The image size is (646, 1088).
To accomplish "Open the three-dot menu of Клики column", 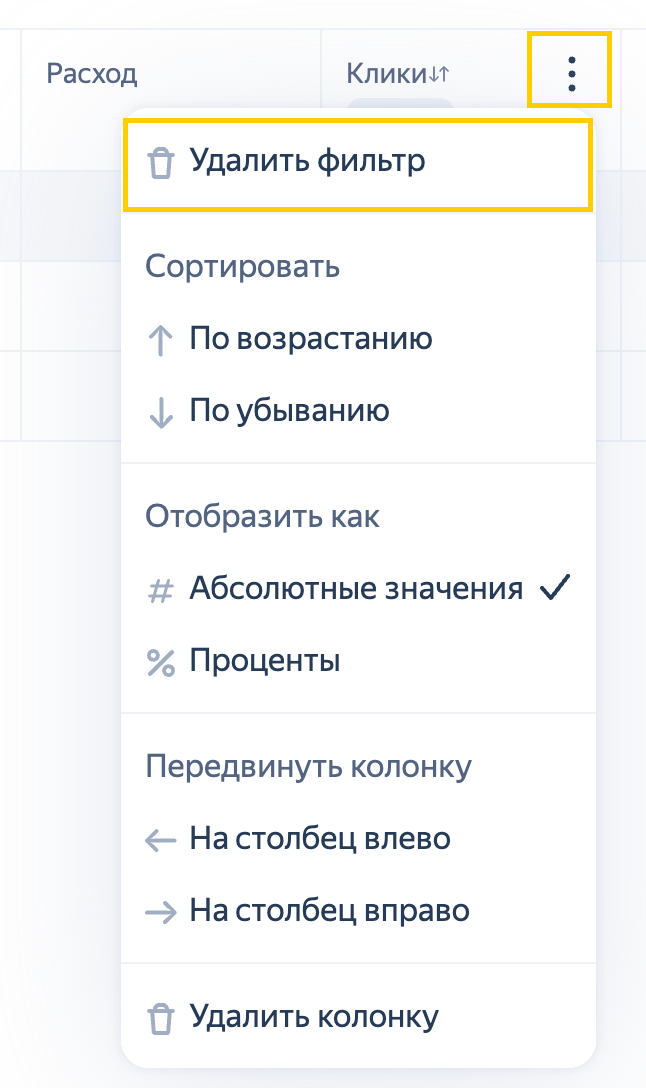I will coord(570,74).
